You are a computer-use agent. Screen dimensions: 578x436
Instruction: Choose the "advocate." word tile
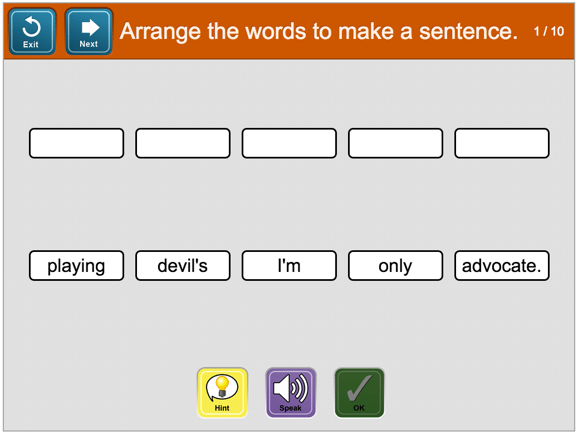[x=502, y=266]
